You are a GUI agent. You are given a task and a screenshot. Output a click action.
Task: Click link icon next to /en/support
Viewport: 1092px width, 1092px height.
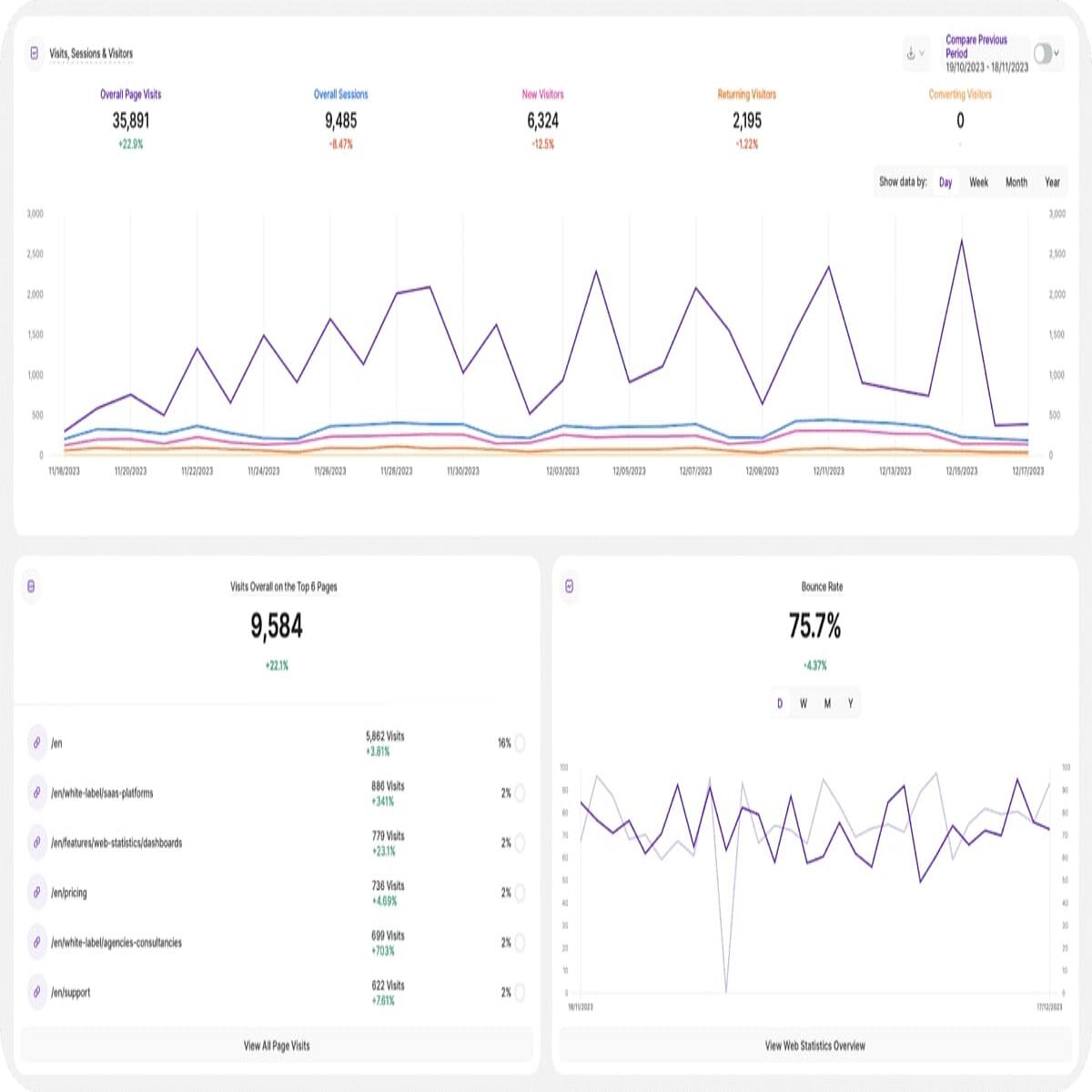36,993
